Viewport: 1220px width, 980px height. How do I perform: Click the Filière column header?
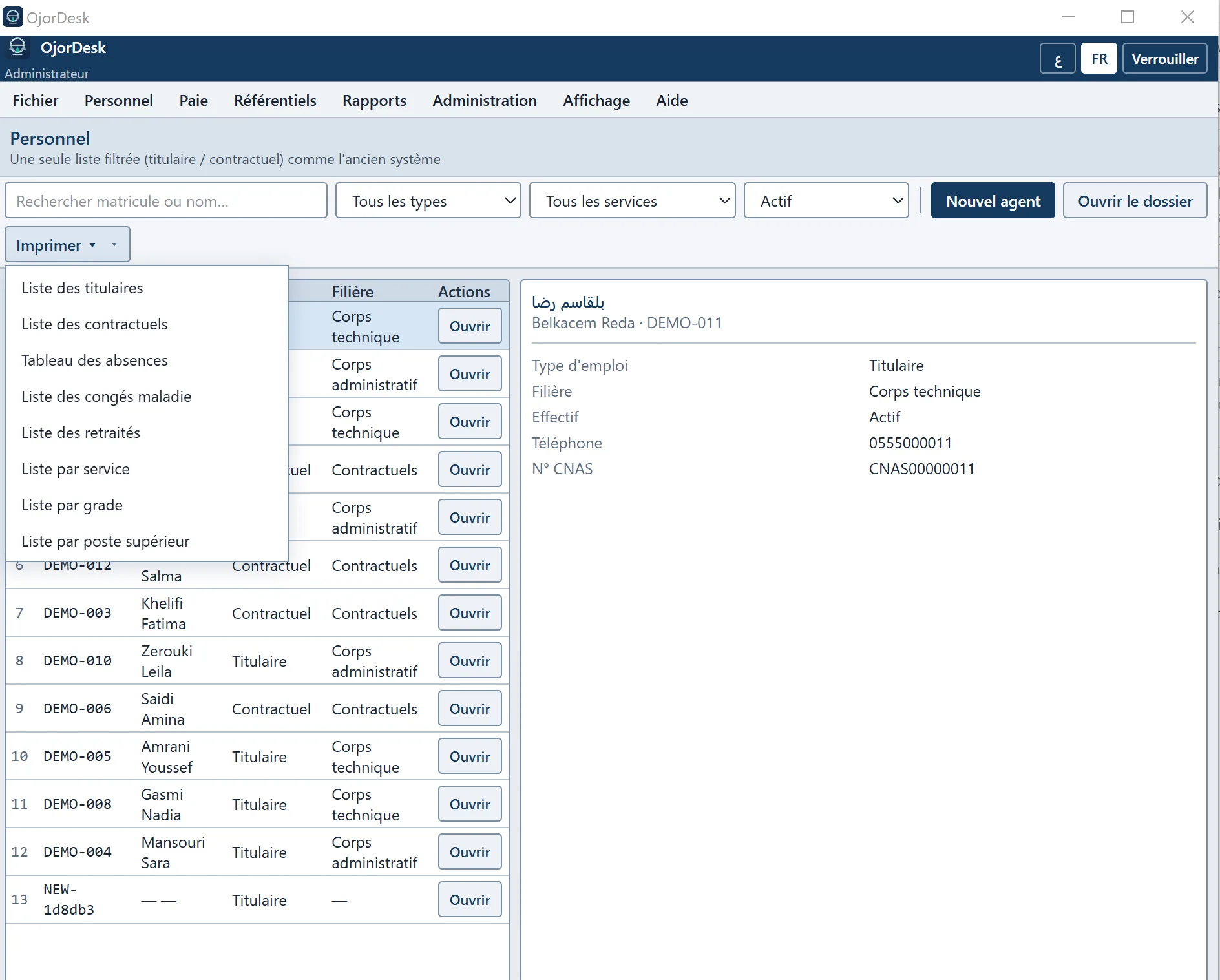click(x=353, y=291)
